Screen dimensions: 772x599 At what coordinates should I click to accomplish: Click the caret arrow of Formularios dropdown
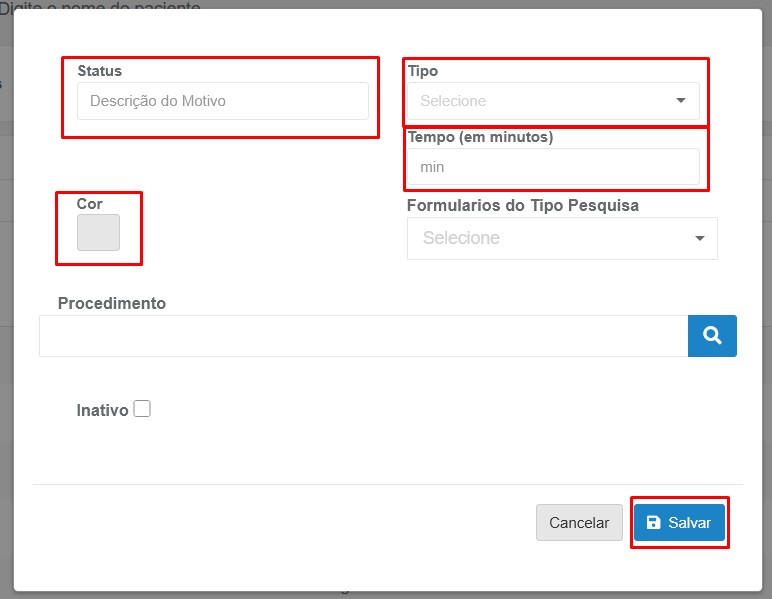[699, 238]
